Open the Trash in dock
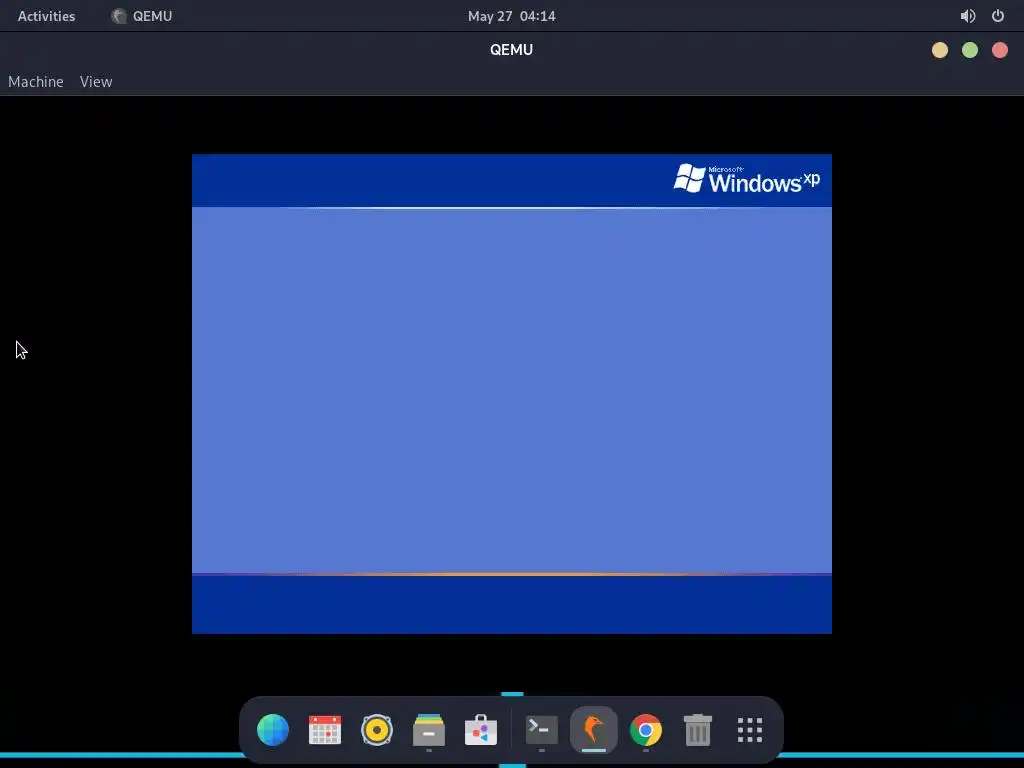This screenshot has width=1024, height=768. (x=697, y=729)
